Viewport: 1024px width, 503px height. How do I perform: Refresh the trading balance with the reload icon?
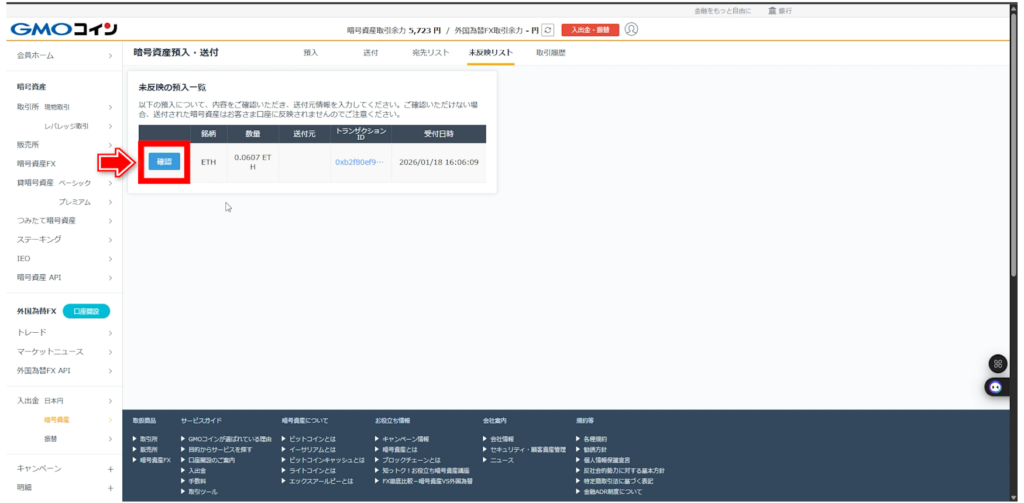point(547,30)
